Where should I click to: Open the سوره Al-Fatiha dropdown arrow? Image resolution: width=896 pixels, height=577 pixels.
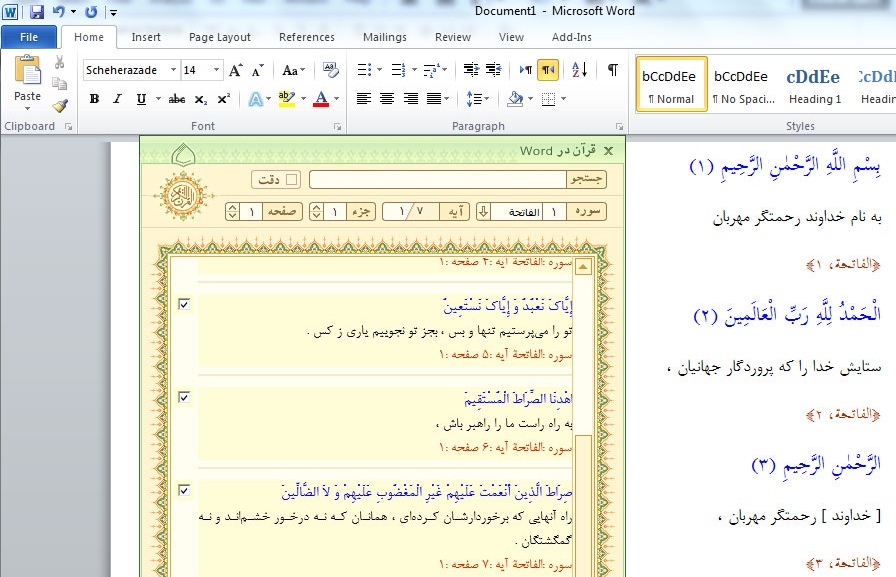(x=483, y=211)
